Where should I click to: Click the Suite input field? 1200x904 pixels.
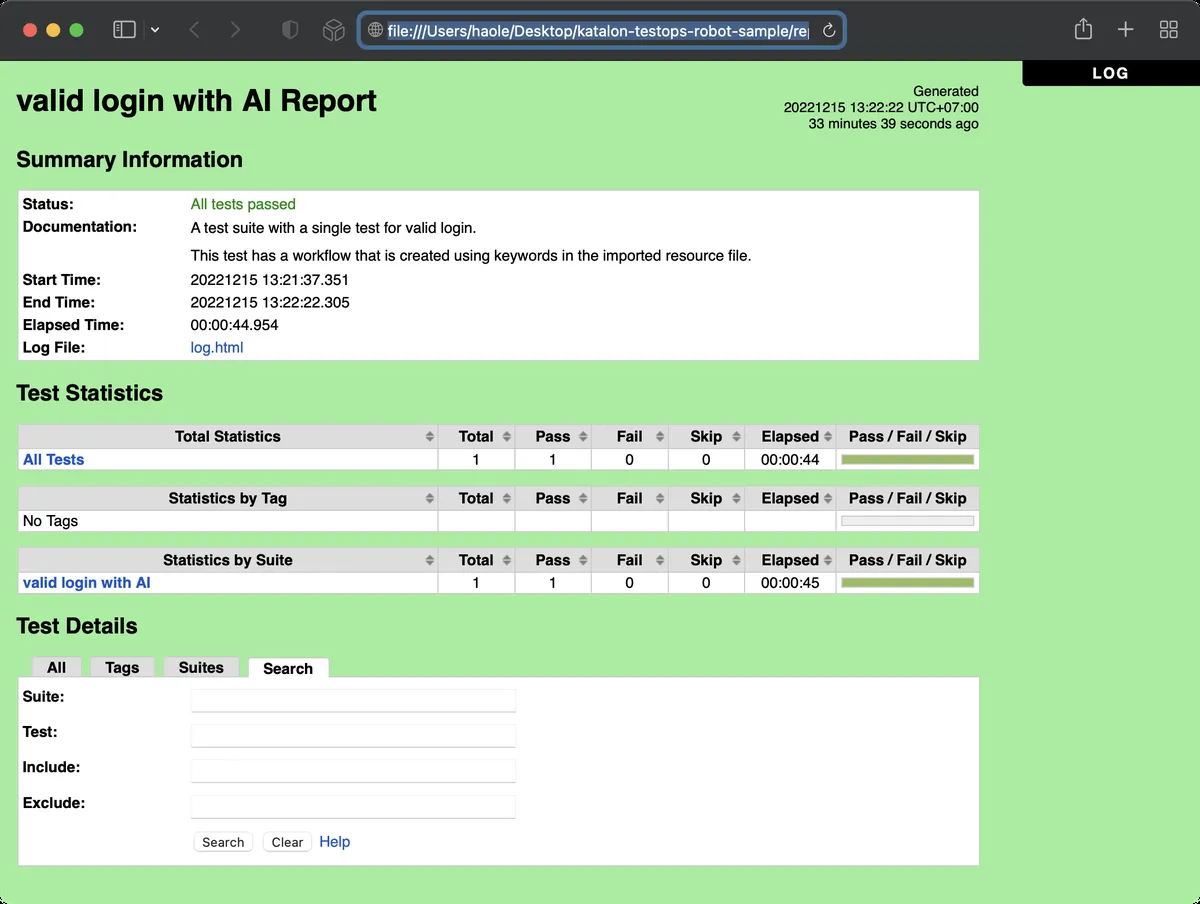353,700
